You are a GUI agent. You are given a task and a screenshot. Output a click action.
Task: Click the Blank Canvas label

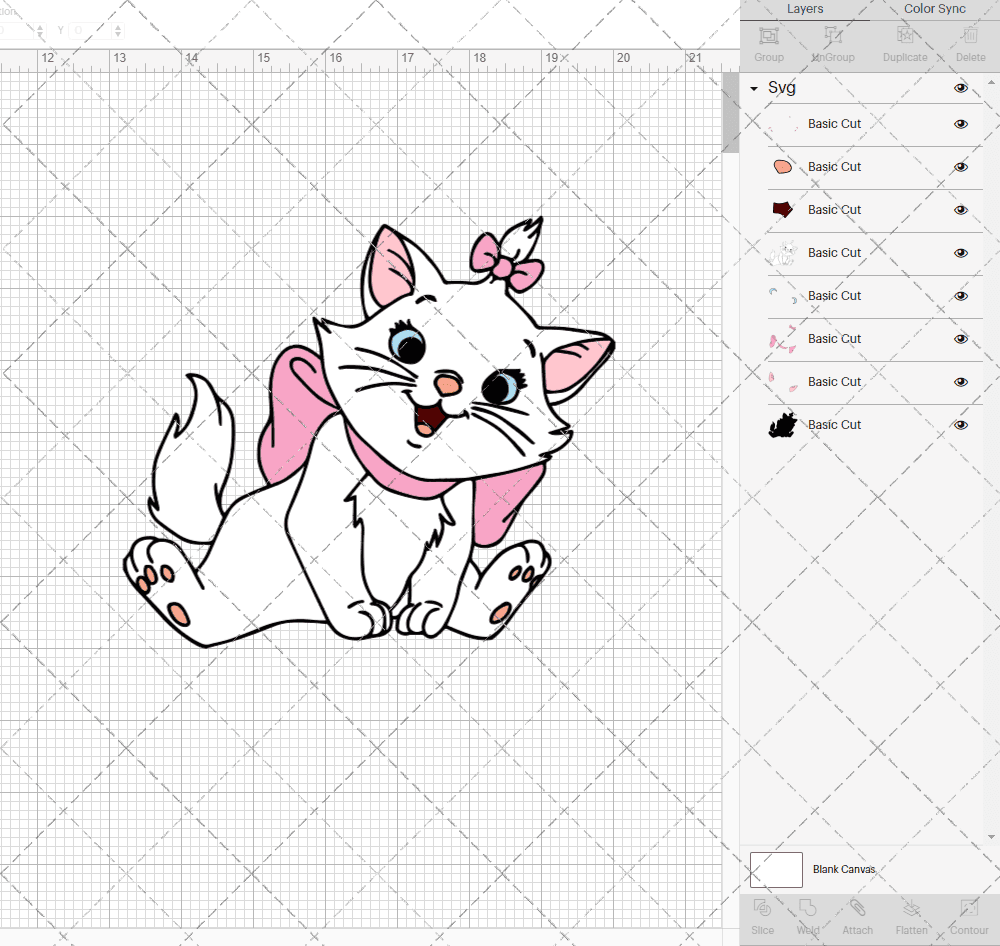coord(844,869)
